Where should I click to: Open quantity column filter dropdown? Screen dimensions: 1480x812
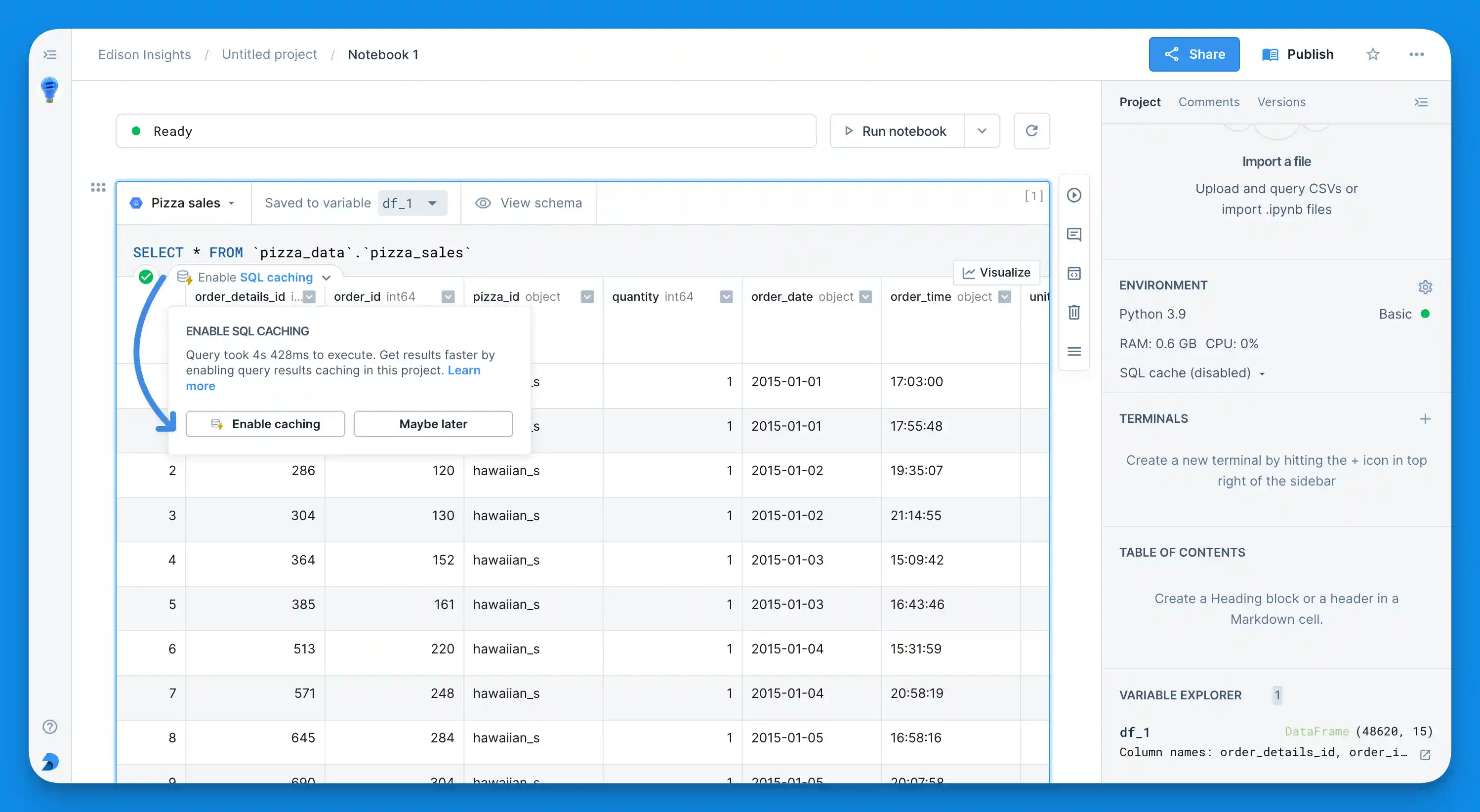click(x=726, y=297)
